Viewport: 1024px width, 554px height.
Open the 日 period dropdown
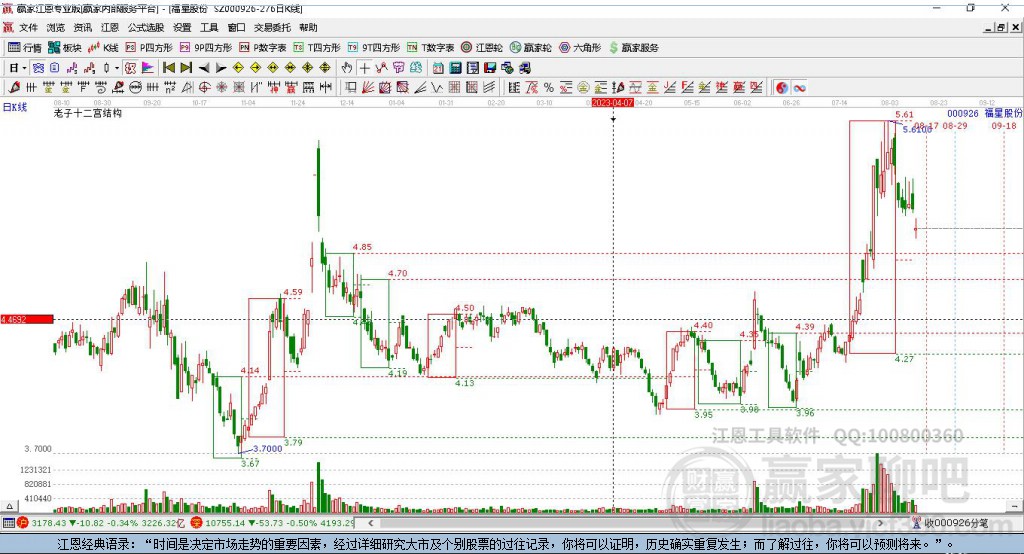pos(18,68)
